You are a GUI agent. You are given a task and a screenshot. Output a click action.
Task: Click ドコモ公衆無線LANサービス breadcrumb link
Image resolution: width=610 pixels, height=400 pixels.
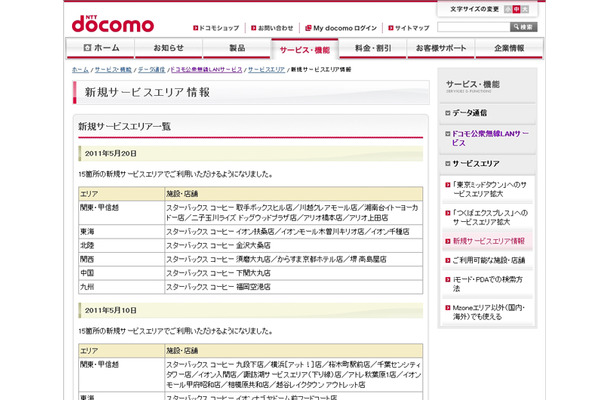click(207, 70)
